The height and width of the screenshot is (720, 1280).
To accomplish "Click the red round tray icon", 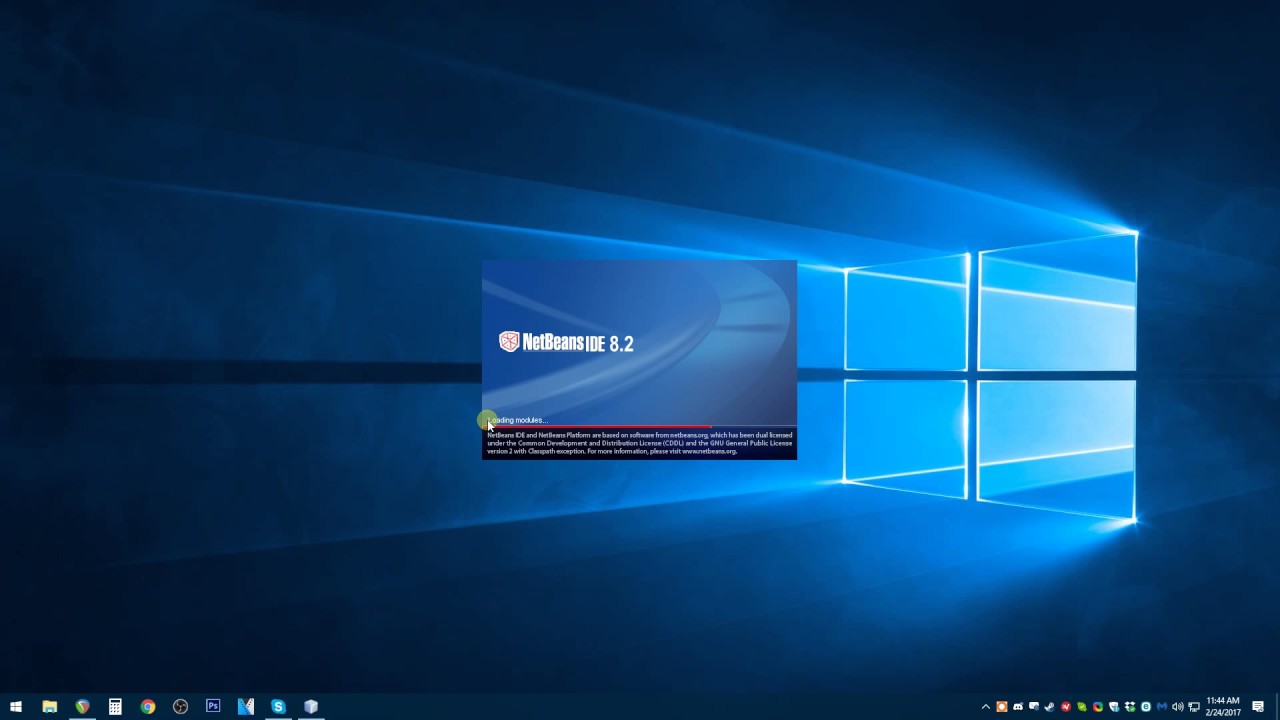I will pos(1066,707).
